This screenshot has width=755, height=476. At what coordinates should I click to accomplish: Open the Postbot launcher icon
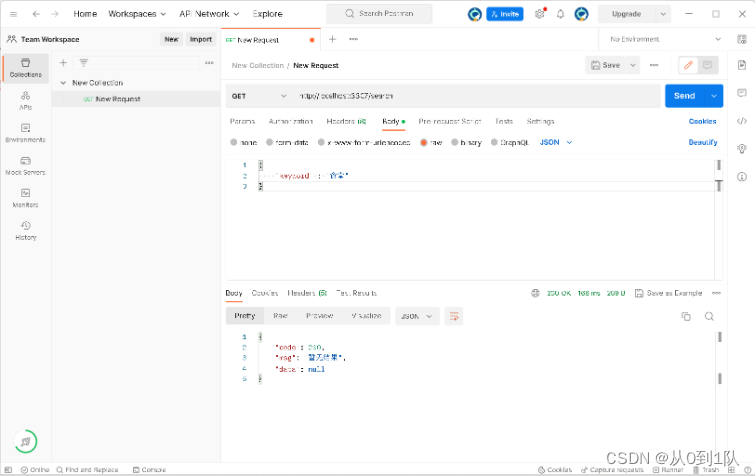tap(26, 441)
